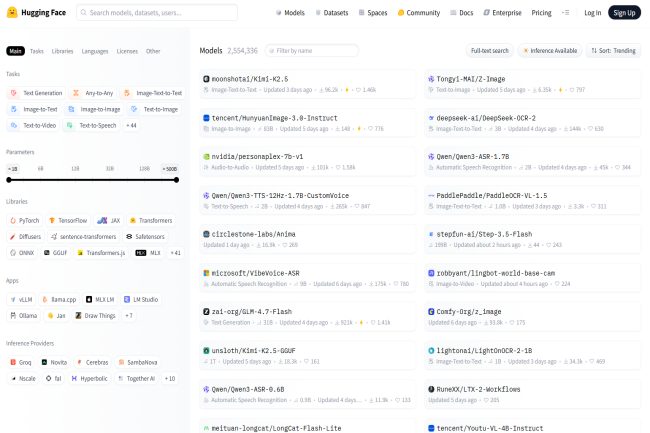Toggle the Image-to-Image task filter
Viewport: 650px width, 433px height.
[95, 109]
